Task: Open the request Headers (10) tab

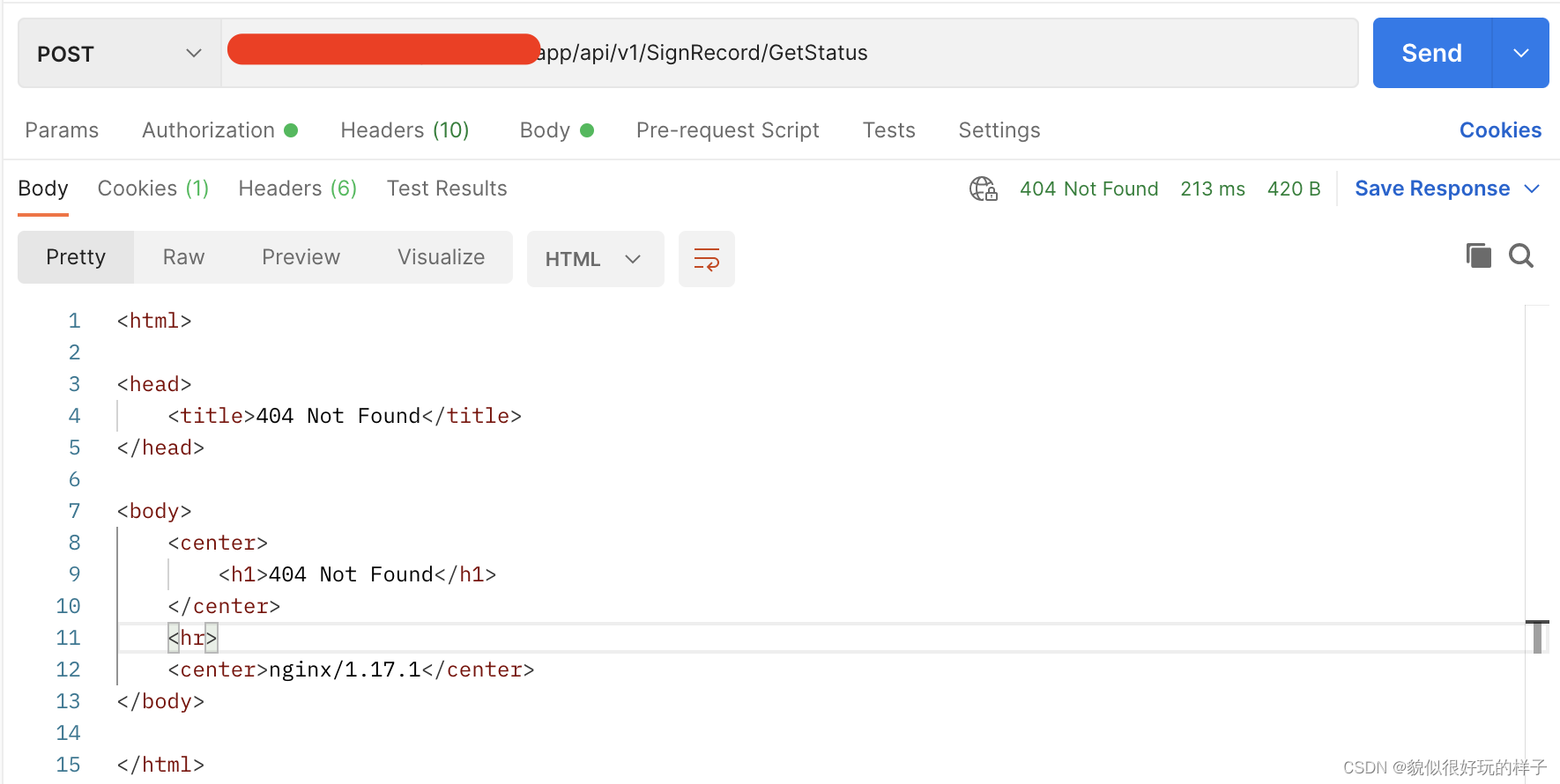Action: 405,130
